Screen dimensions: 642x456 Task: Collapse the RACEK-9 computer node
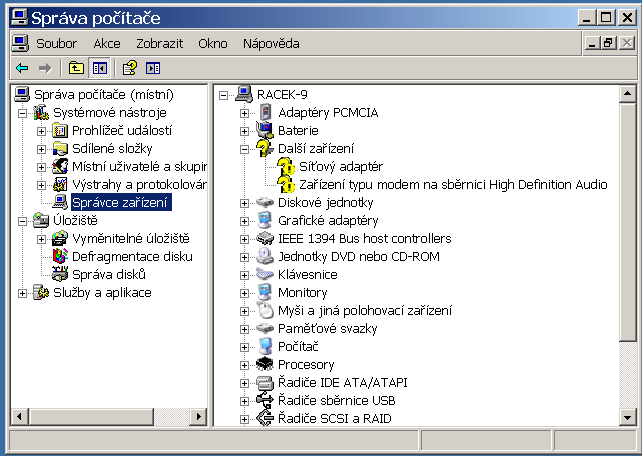pyautogui.click(x=224, y=95)
